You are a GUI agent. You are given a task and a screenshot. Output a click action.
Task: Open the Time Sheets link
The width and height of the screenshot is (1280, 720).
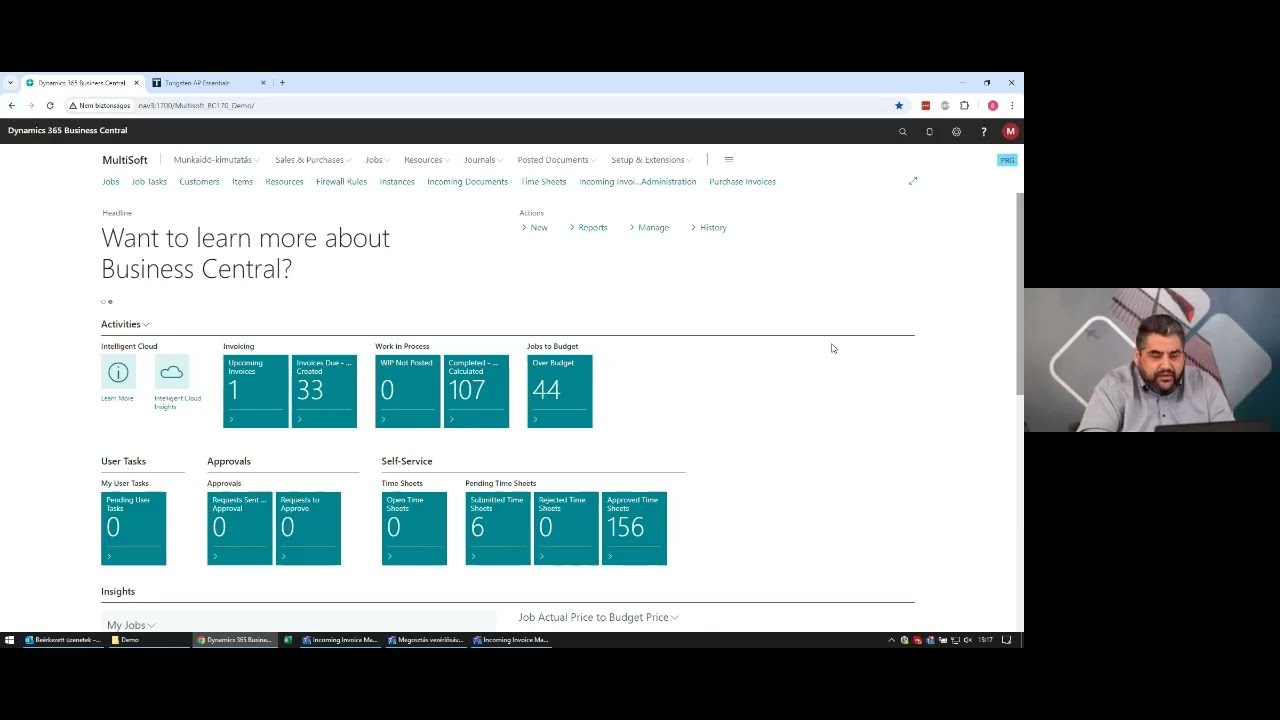[x=543, y=182]
